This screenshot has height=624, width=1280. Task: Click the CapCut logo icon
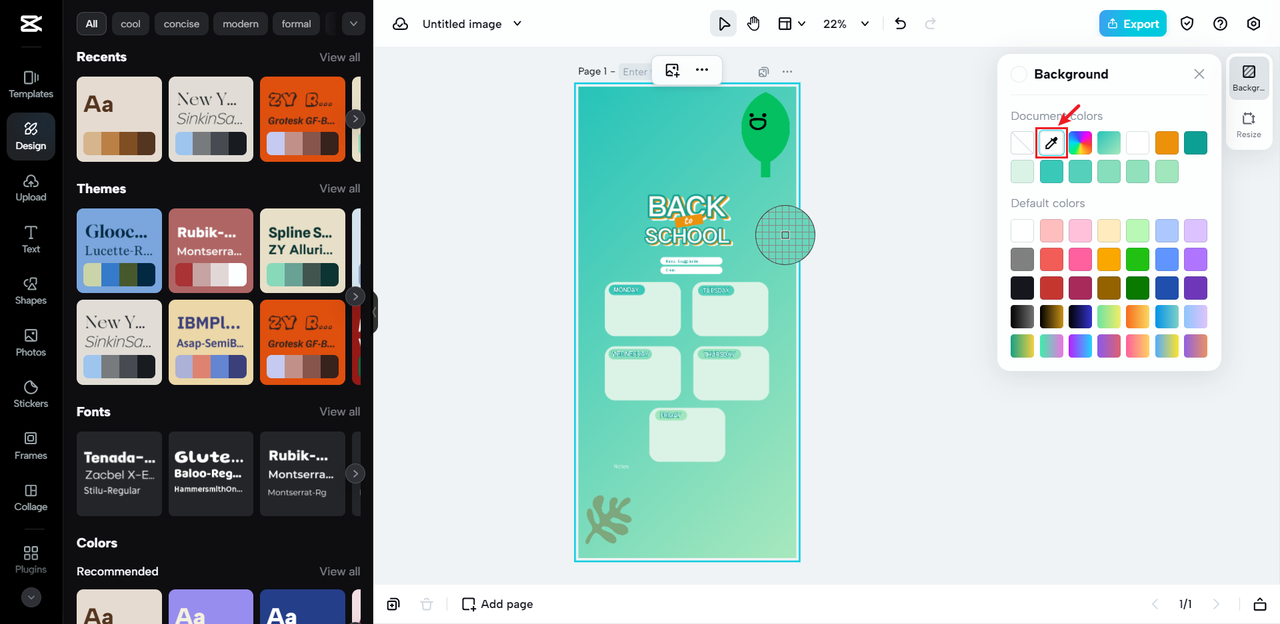30,24
